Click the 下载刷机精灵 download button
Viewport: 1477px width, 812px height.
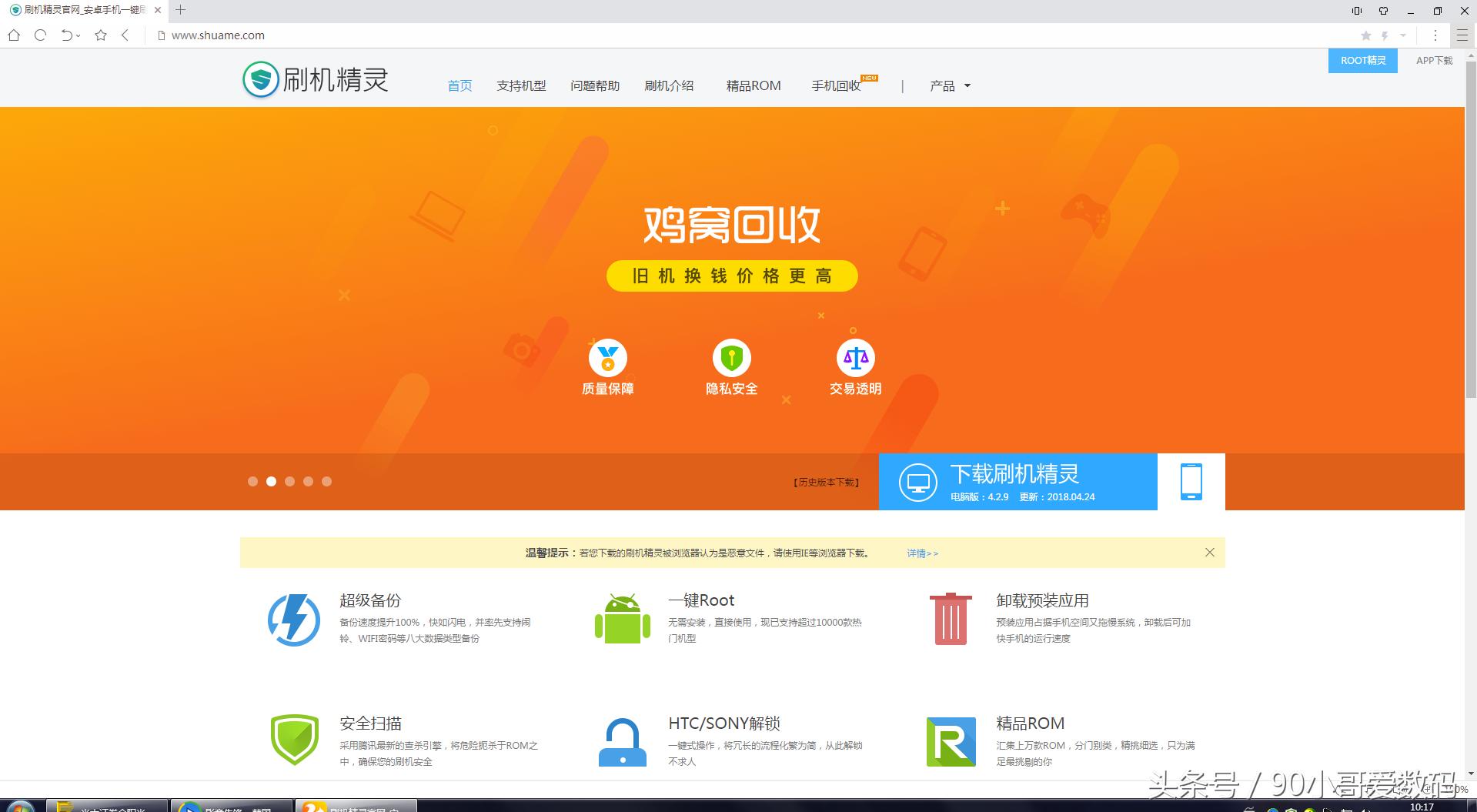(x=1016, y=481)
